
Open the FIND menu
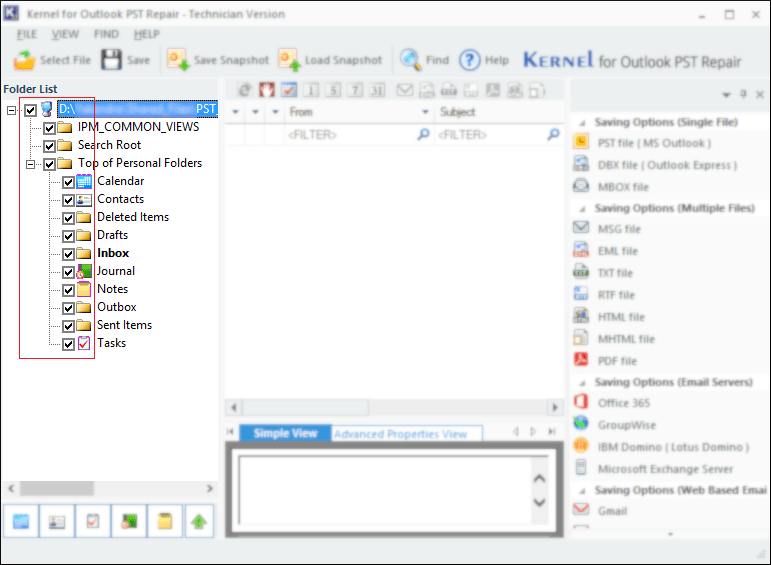(x=106, y=34)
